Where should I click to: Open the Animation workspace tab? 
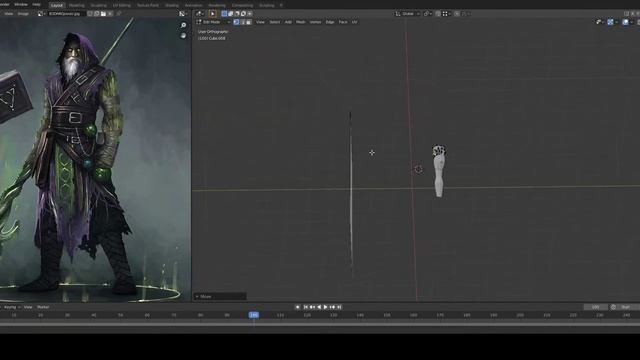click(x=193, y=5)
